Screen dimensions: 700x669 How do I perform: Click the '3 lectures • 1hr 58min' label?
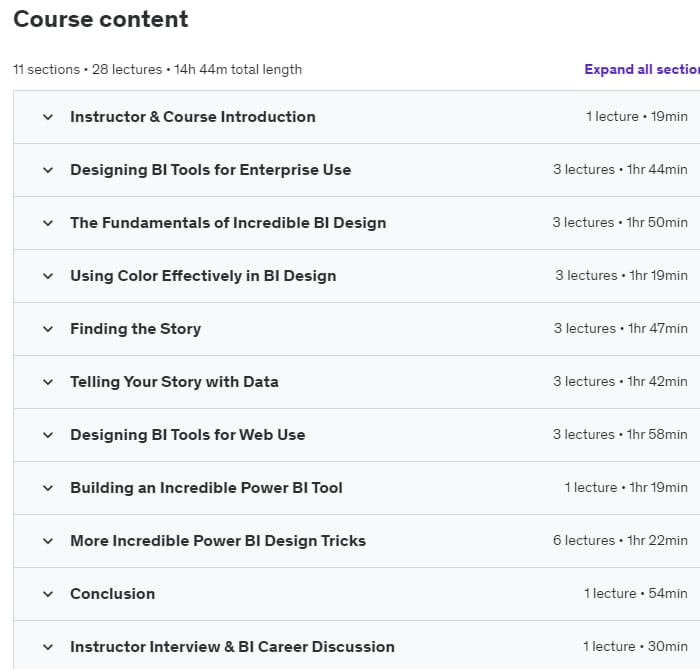click(620, 434)
